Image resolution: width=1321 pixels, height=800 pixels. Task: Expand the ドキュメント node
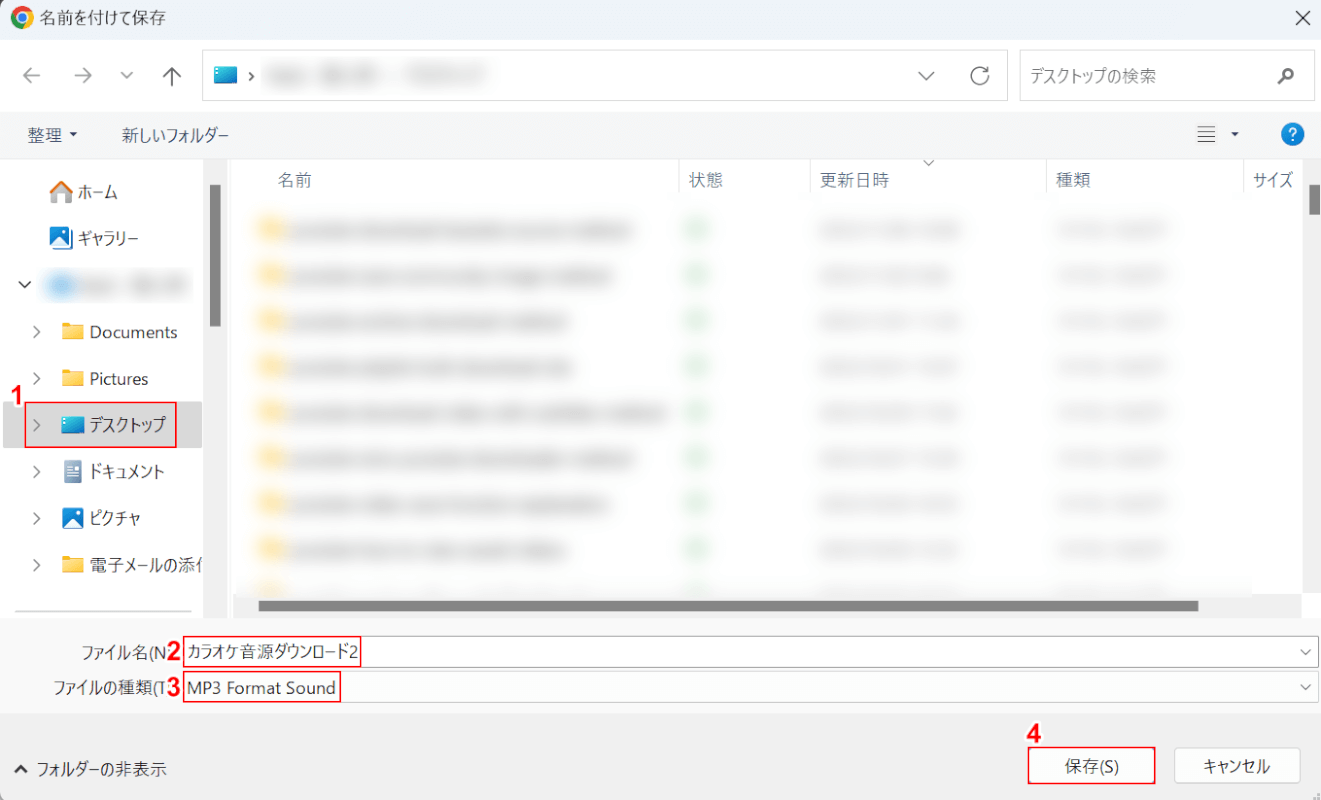(x=37, y=472)
